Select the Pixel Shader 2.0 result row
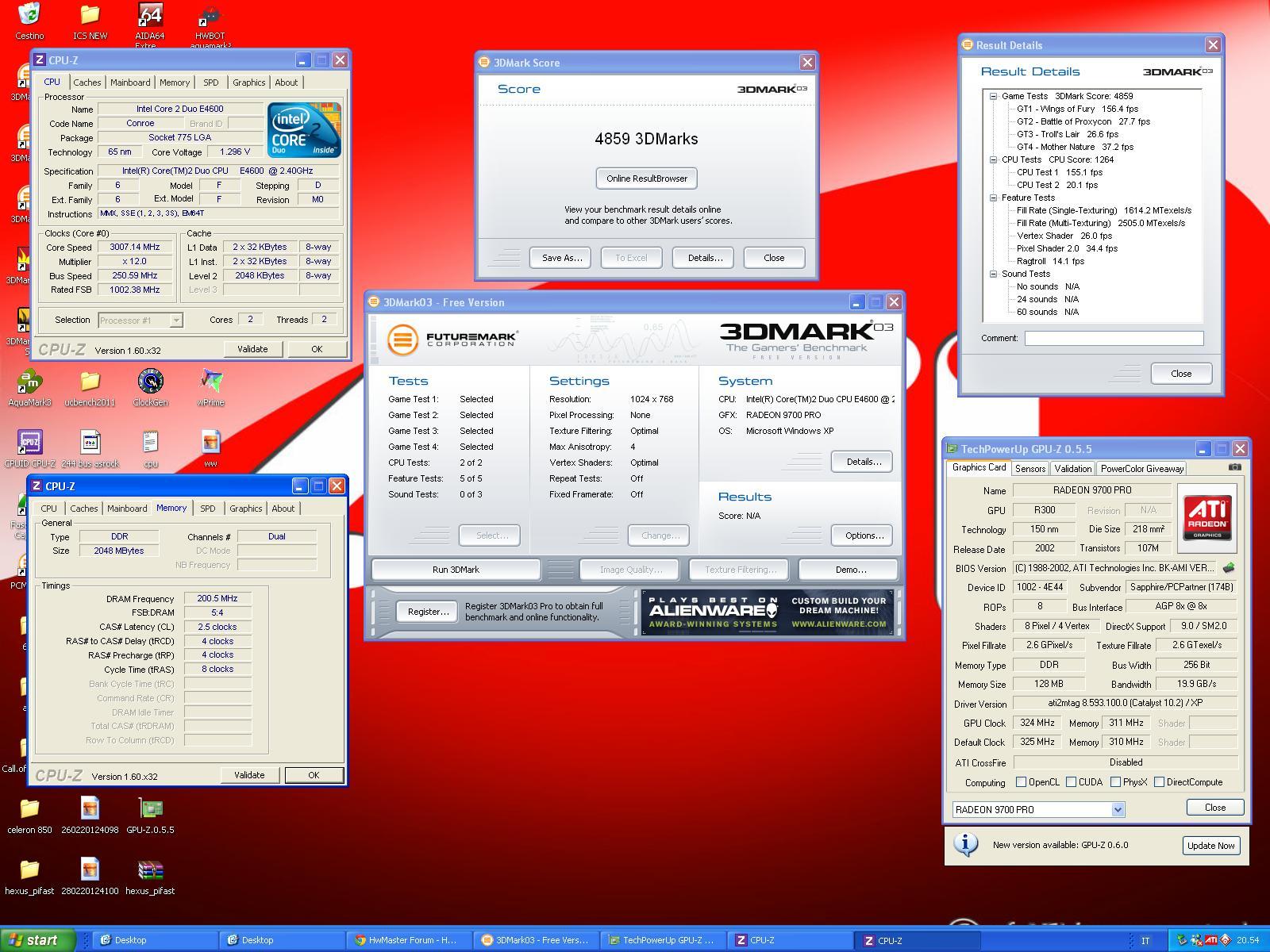 (x=1067, y=248)
